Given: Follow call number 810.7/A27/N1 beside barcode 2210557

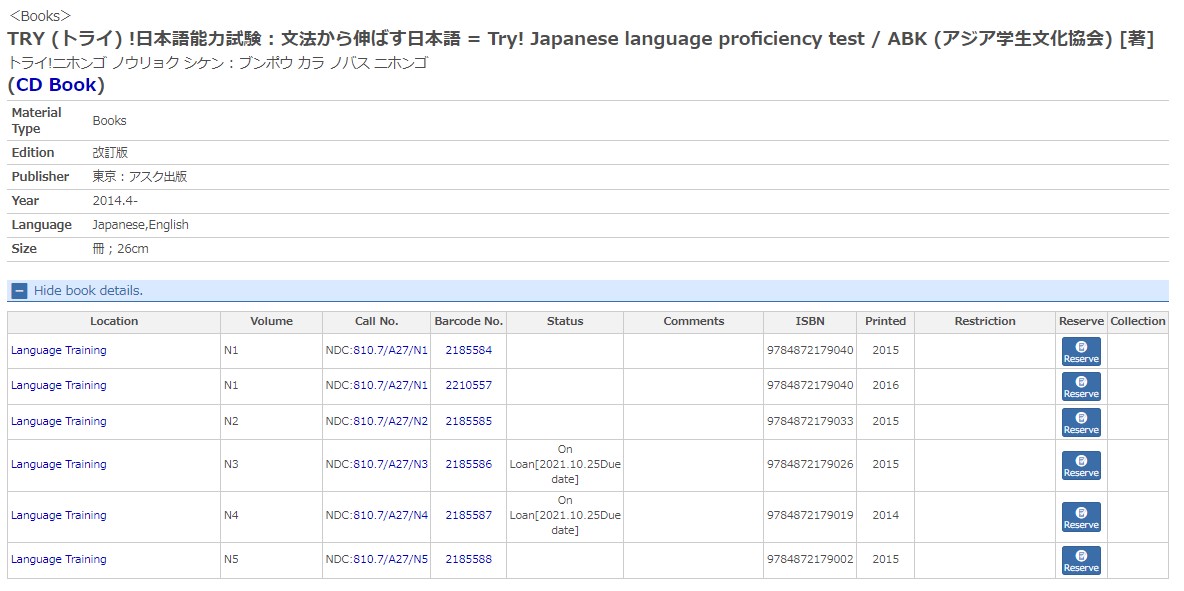Looking at the screenshot, I should click(x=390, y=385).
